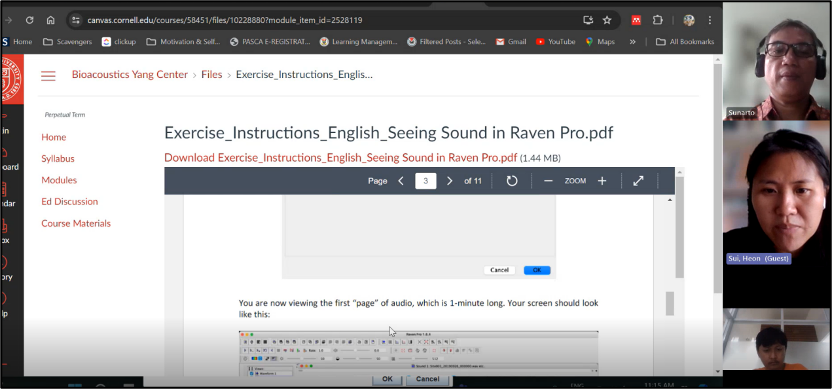
Task: Click blue OK in the PDF dialog image
Action: coord(537,270)
